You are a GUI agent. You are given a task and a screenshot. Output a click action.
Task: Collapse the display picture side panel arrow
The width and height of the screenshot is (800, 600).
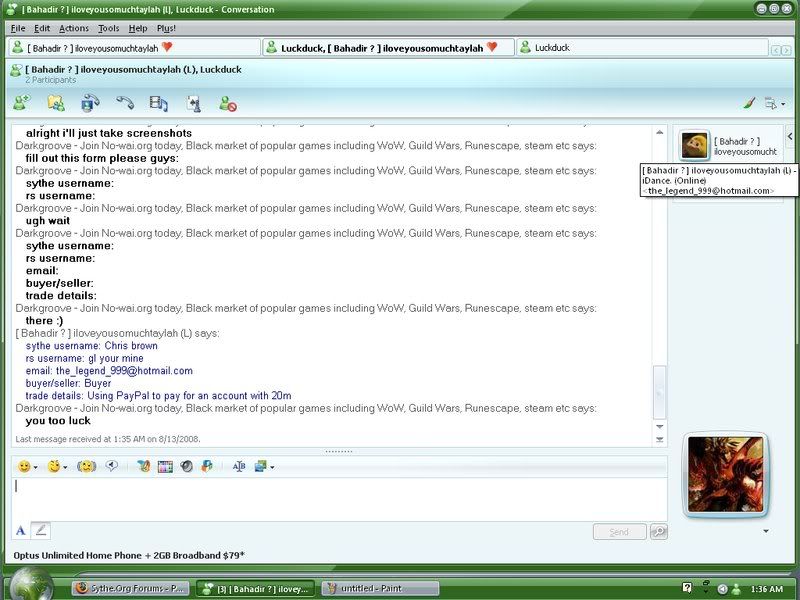tap(790, 137)
